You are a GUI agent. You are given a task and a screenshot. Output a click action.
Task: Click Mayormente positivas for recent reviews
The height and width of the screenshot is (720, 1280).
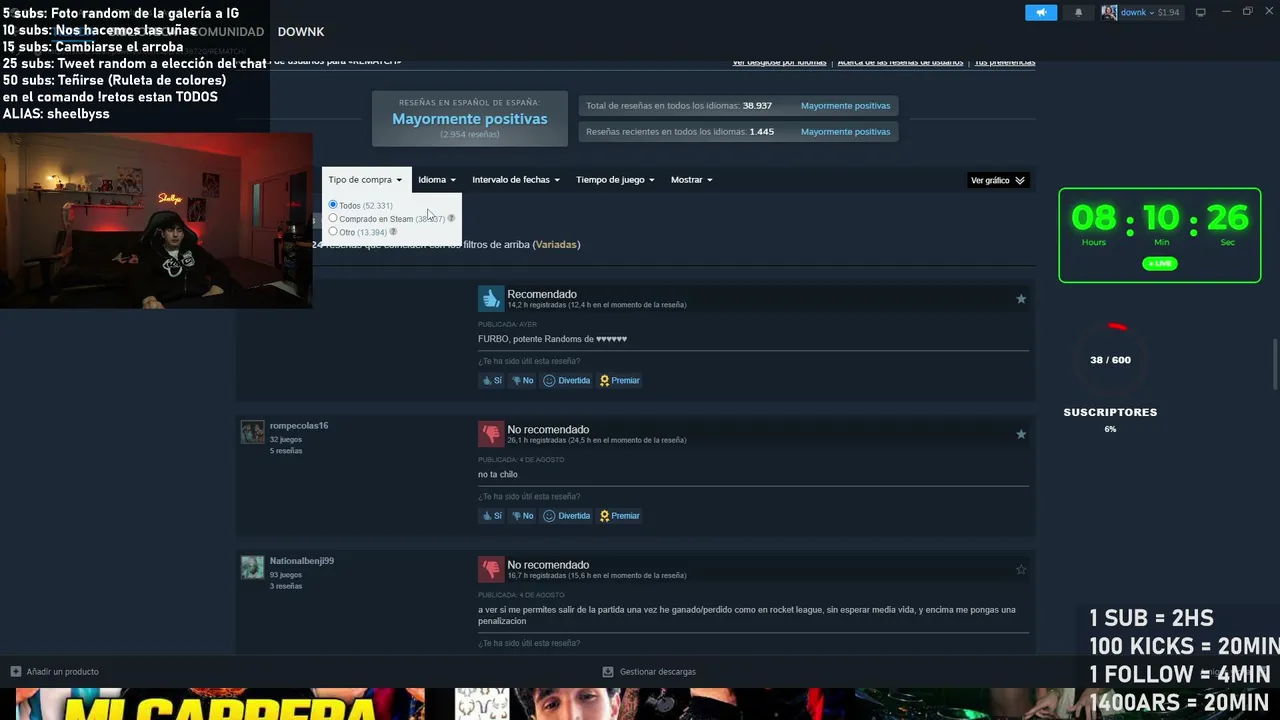845,132
